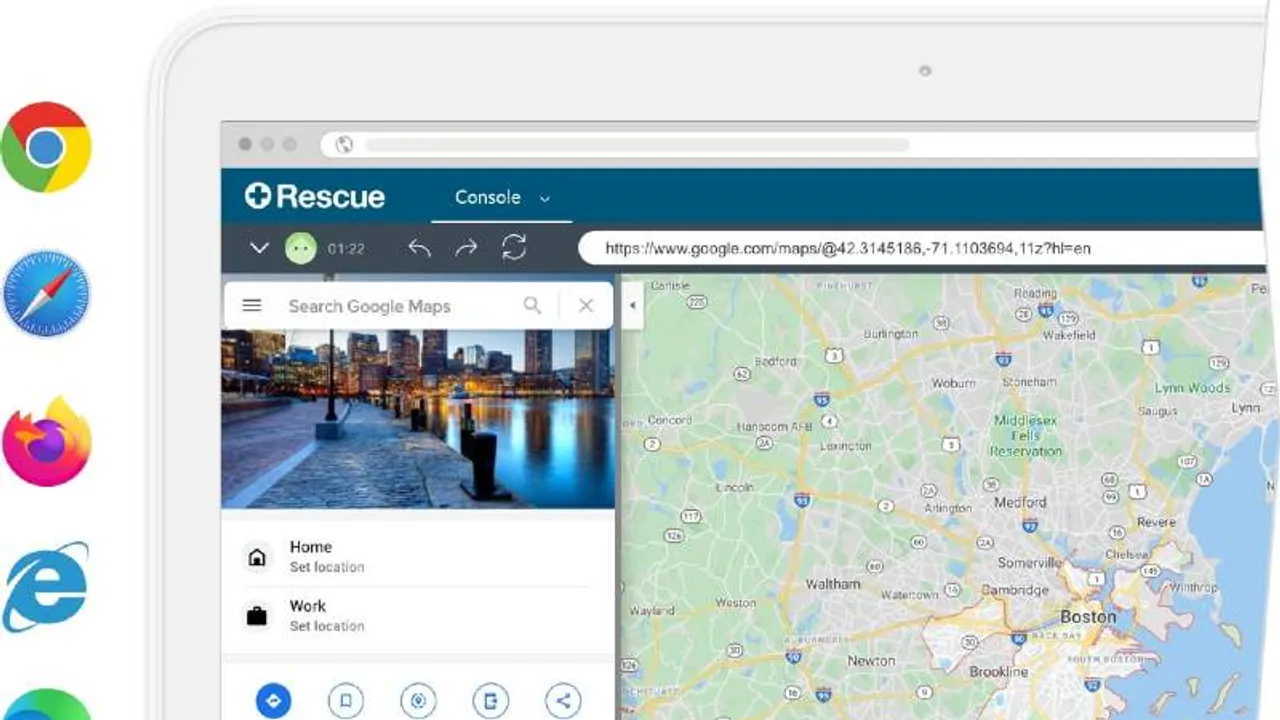Click the Internet Explorer icon
Image resolution: width=1280 pixels, height=720 pixels.
click(45, 588)
